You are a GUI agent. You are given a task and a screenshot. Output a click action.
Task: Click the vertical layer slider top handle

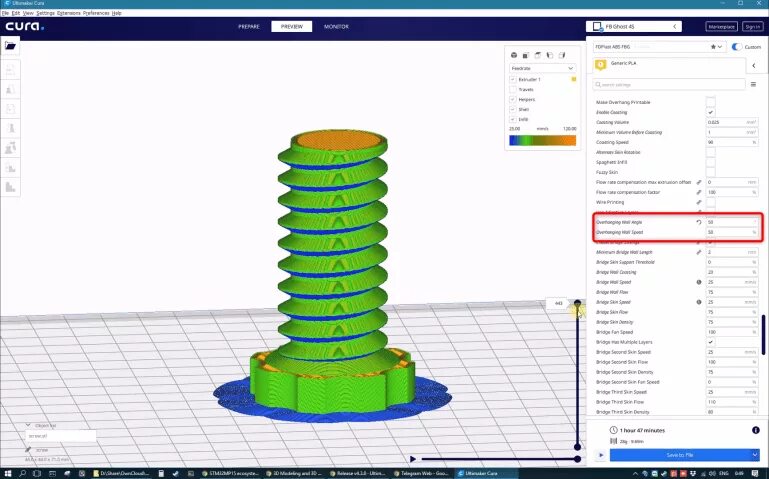[x=577, y=303]
